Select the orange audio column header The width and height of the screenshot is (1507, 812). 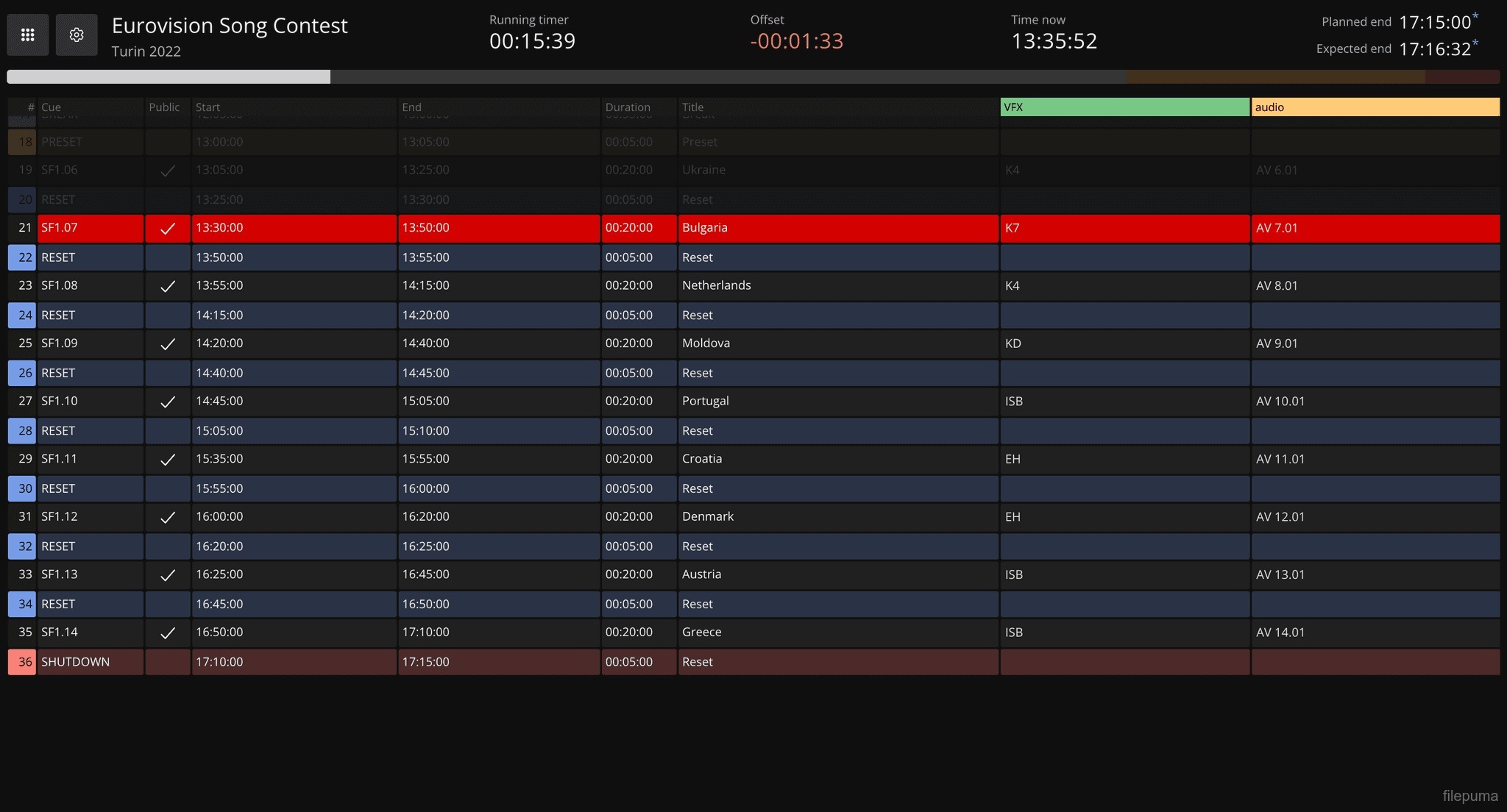click(1375, 107)
